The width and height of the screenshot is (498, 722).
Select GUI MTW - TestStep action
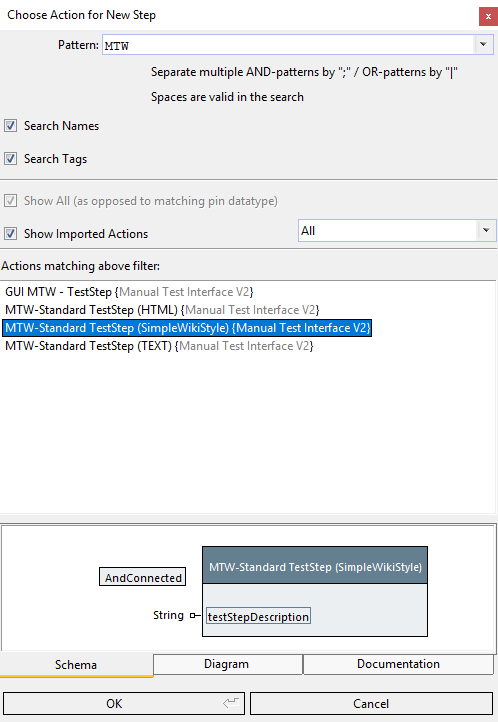[x=129, y=292]
